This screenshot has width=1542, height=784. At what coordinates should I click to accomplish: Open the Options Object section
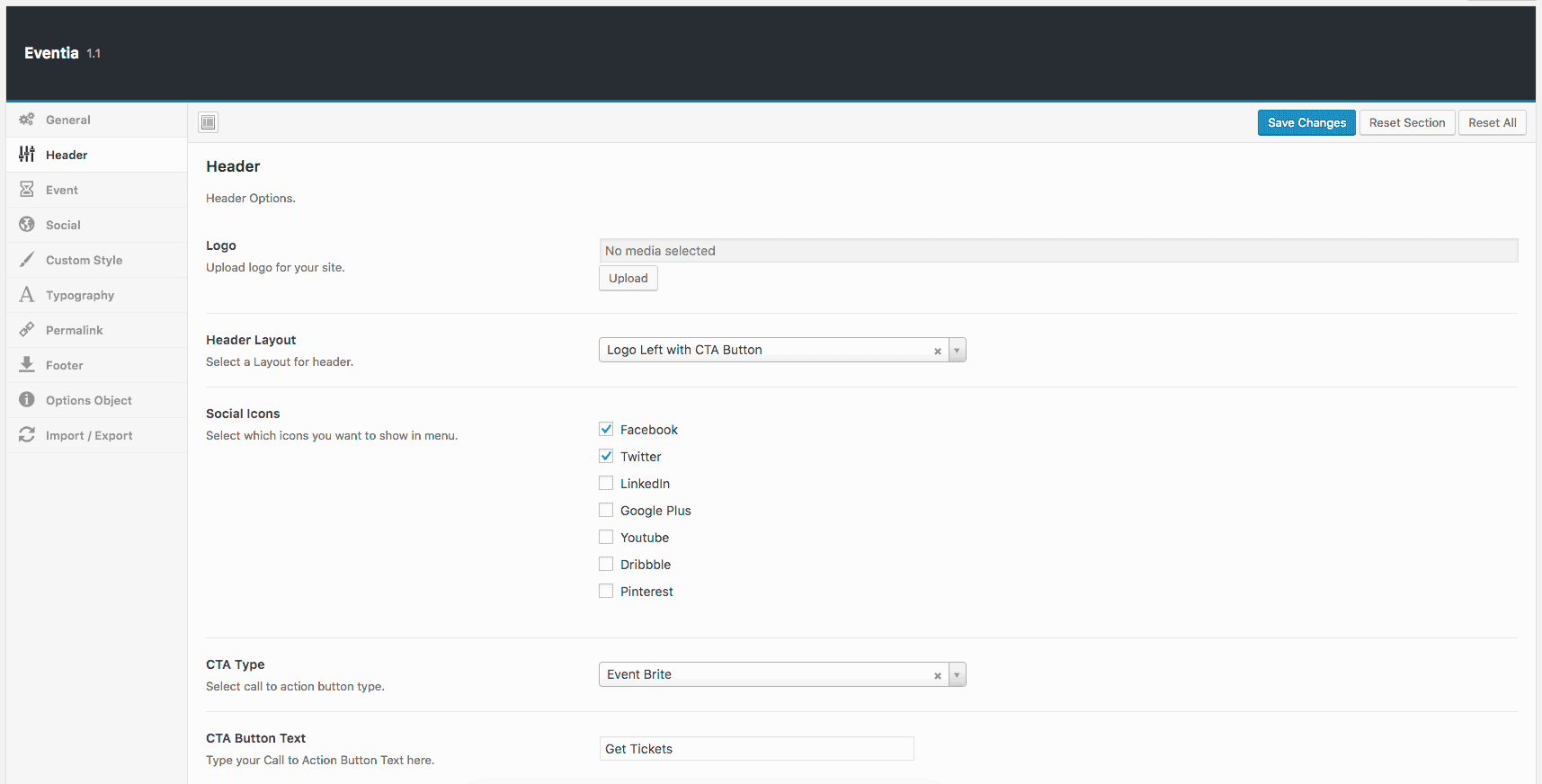click(88, 400)
